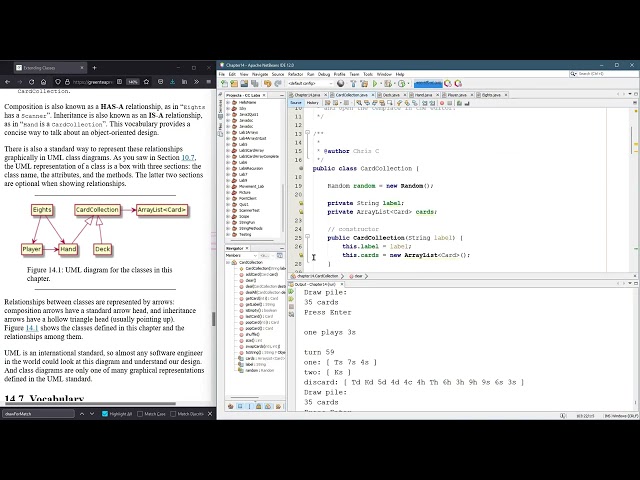This screenshot has width=640, height=480.
Task: Switch to Eights.java editor tab
Action: click(x=491, y=95)
